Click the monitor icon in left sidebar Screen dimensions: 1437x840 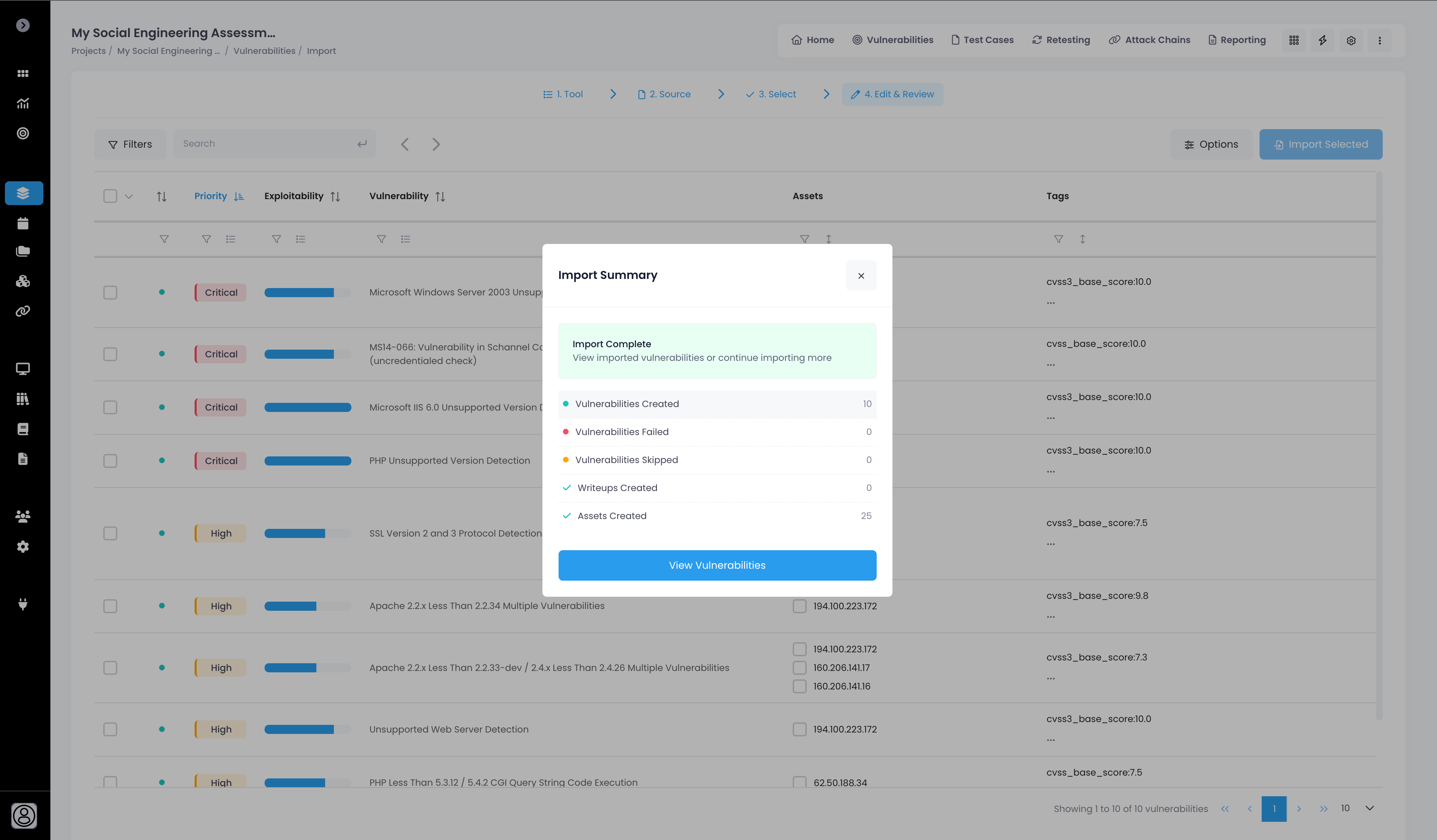[23, 369]
